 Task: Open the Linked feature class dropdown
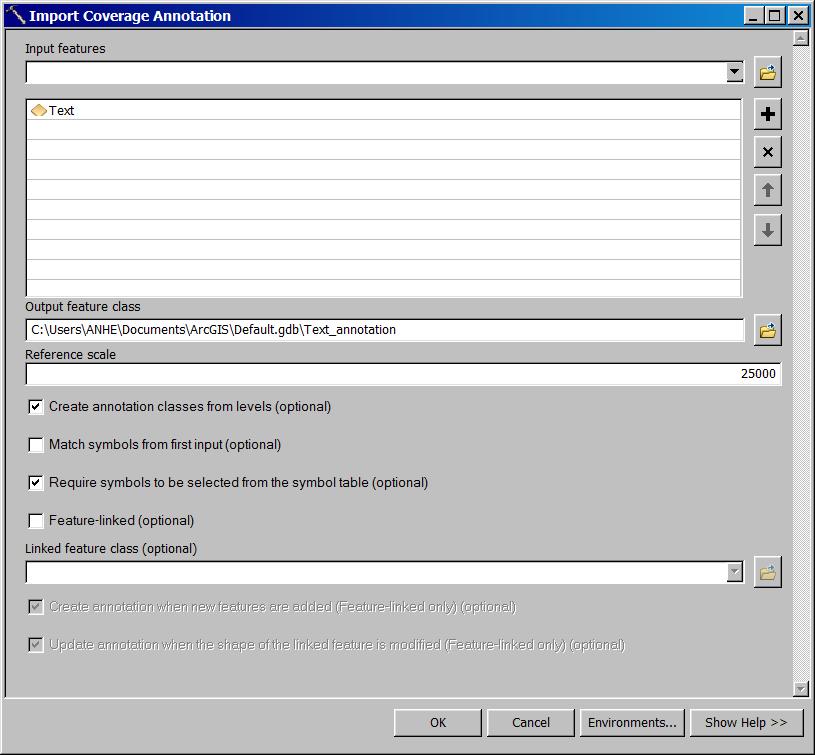(x=734, y=573)
